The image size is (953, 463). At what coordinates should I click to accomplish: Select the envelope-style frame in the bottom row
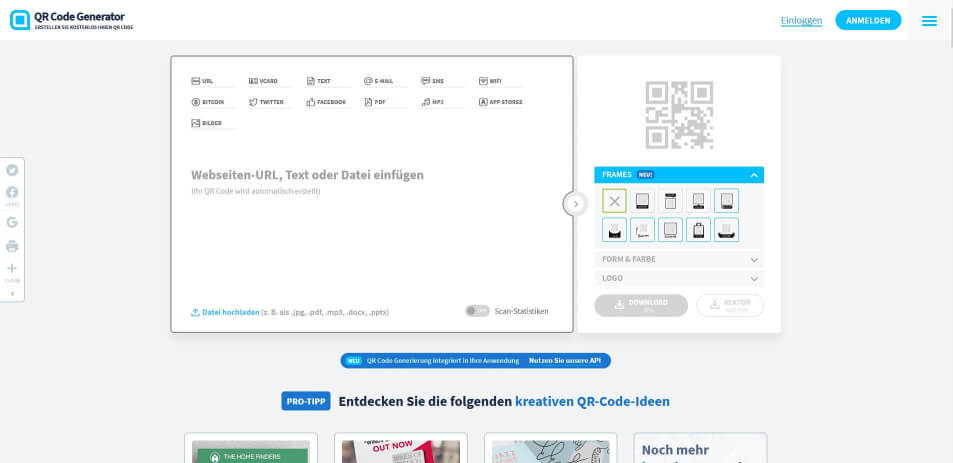click(614, 230)
